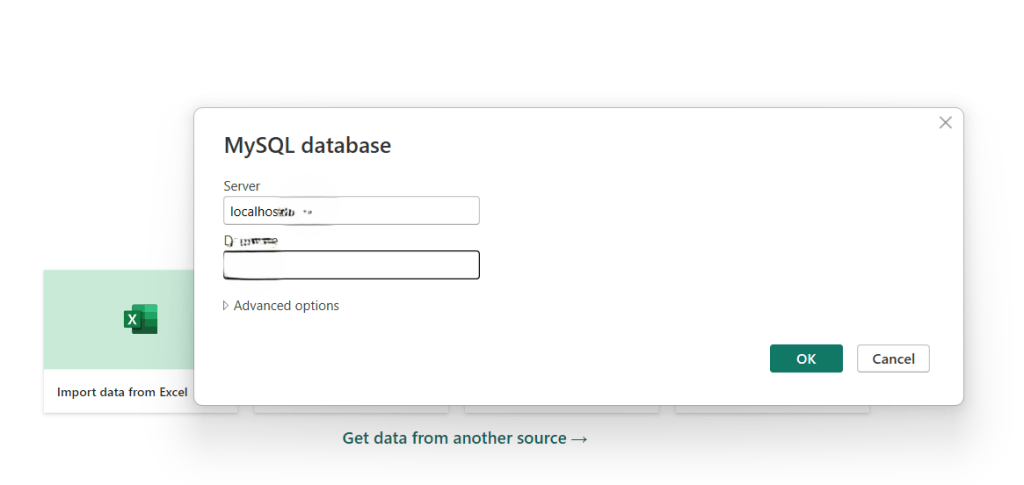Select the Import data from Excel card label
The width and height of the screenshot is (1024, 485).
122,392
